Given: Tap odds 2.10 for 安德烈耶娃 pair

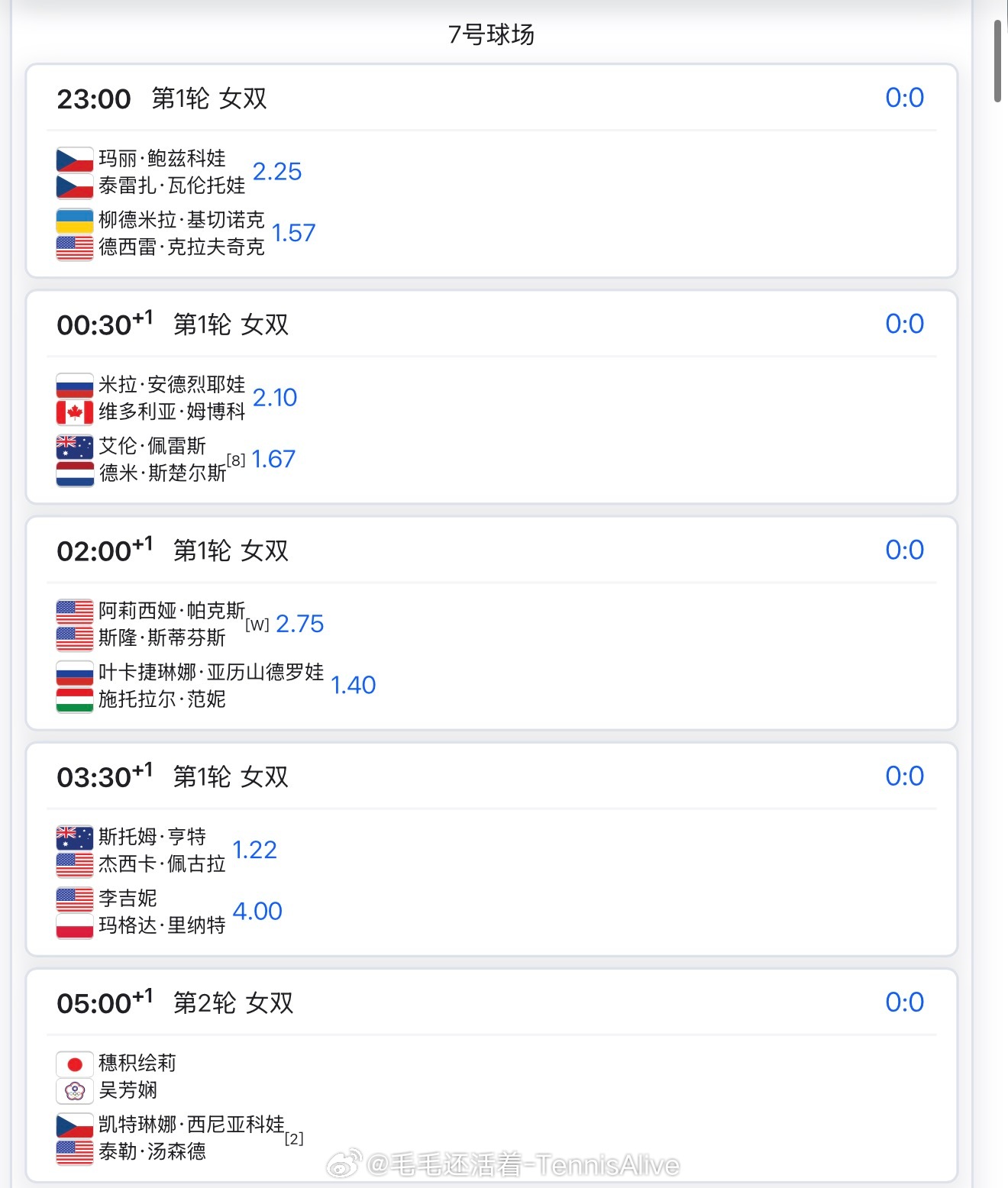Looking at the screenshot, I should pos(275,398).
